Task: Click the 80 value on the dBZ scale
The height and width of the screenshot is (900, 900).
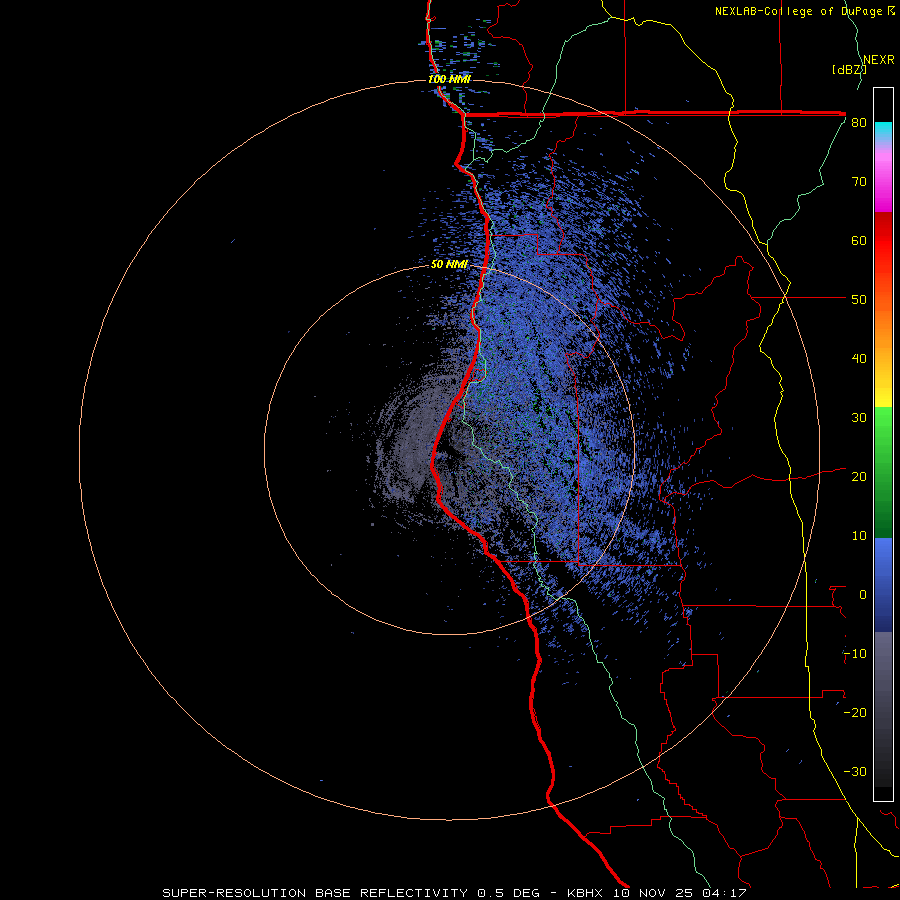Action: [x=859, y=123]
